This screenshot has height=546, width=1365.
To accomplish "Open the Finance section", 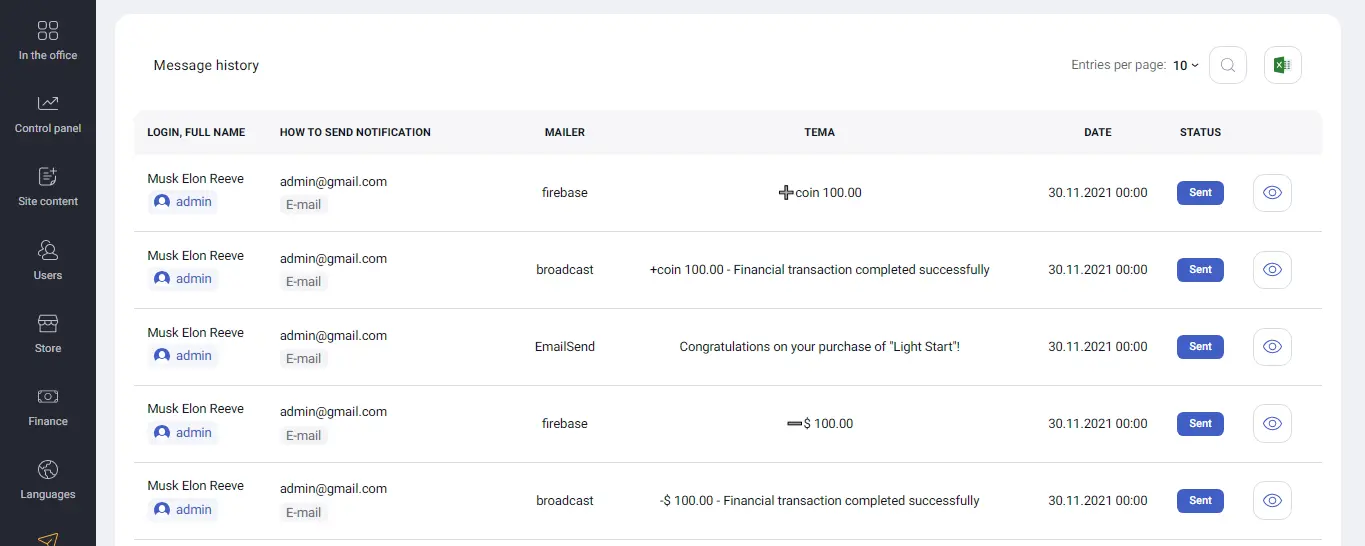I will click(x=48, y=407).
